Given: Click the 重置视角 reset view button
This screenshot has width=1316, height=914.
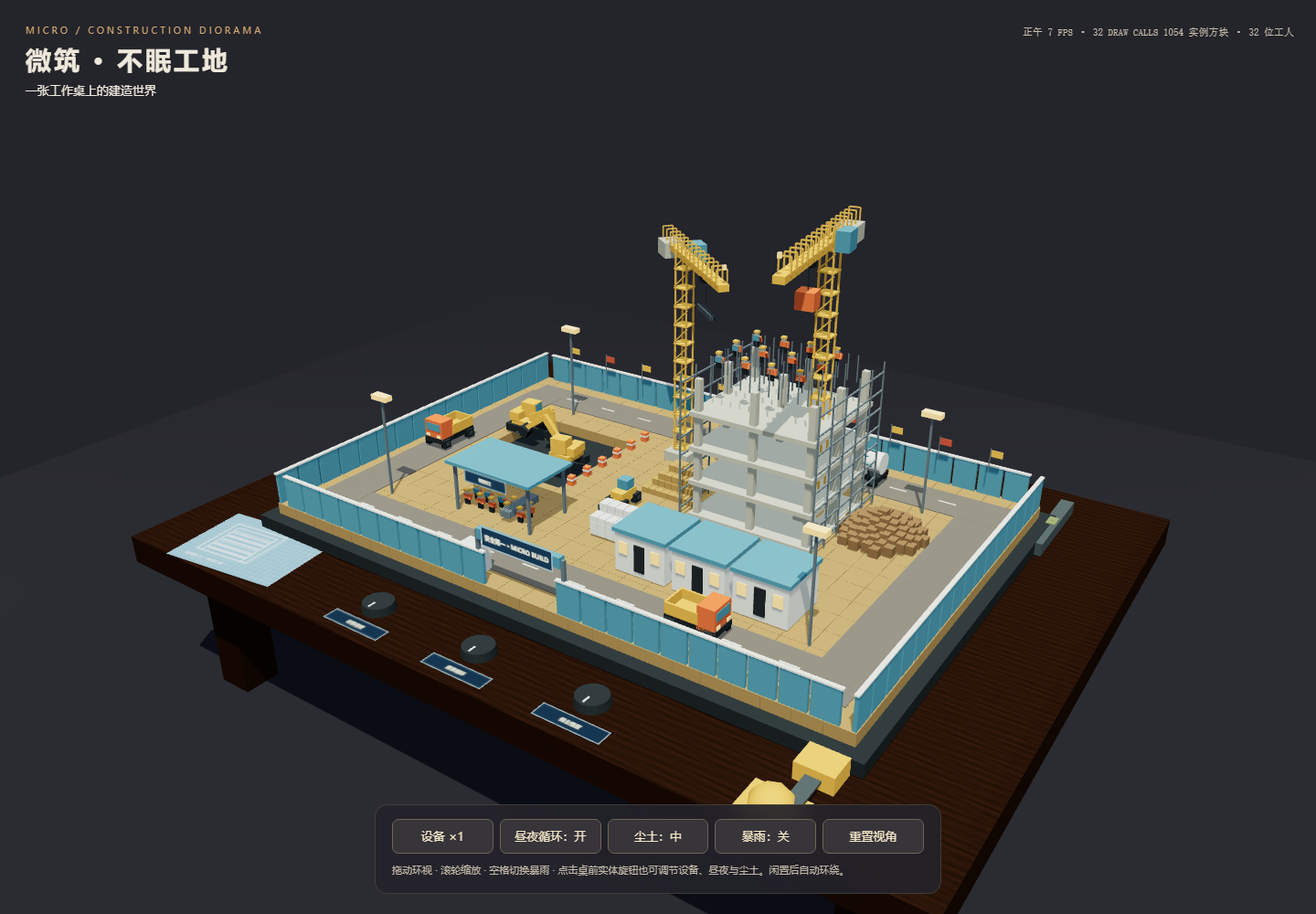Looking at the screenshot, I should click(x=873, y=836).
